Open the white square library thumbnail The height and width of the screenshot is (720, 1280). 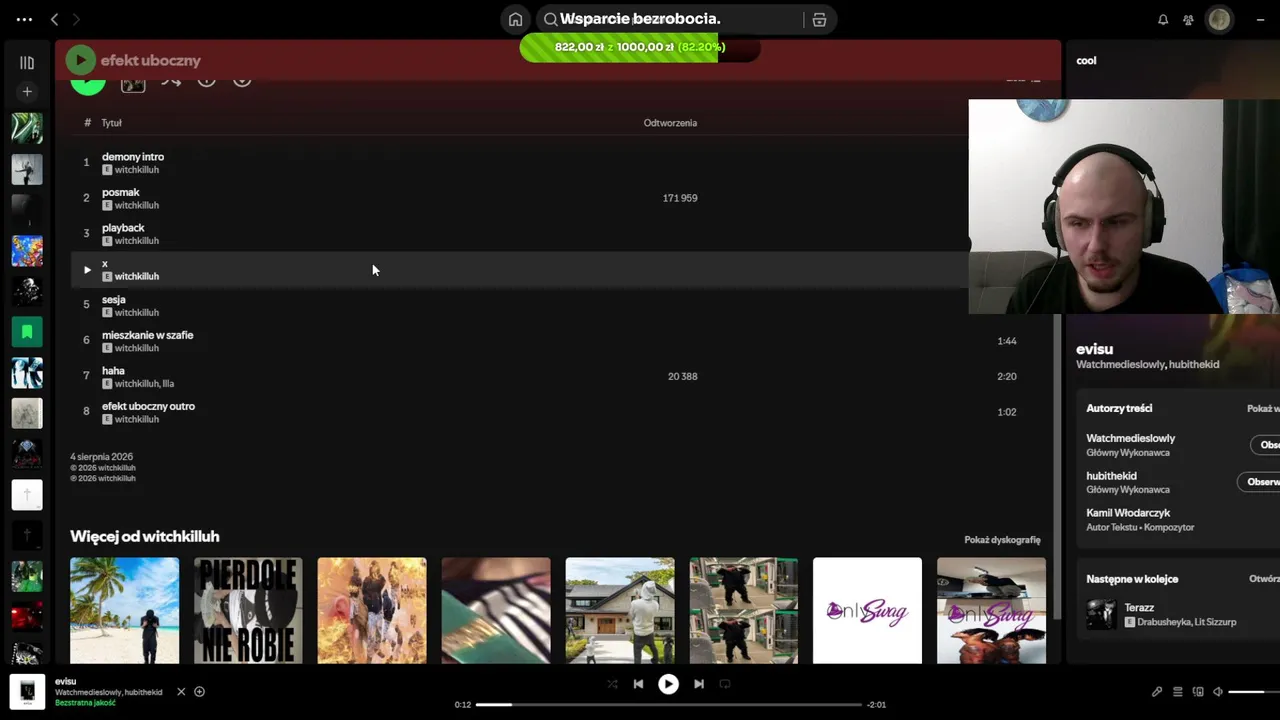(27, 494)
